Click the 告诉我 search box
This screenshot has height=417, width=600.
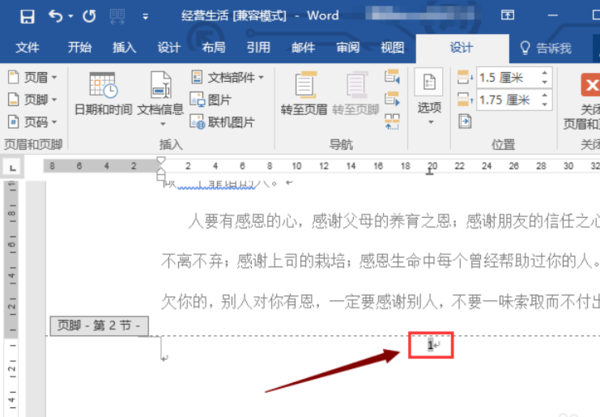546,48
